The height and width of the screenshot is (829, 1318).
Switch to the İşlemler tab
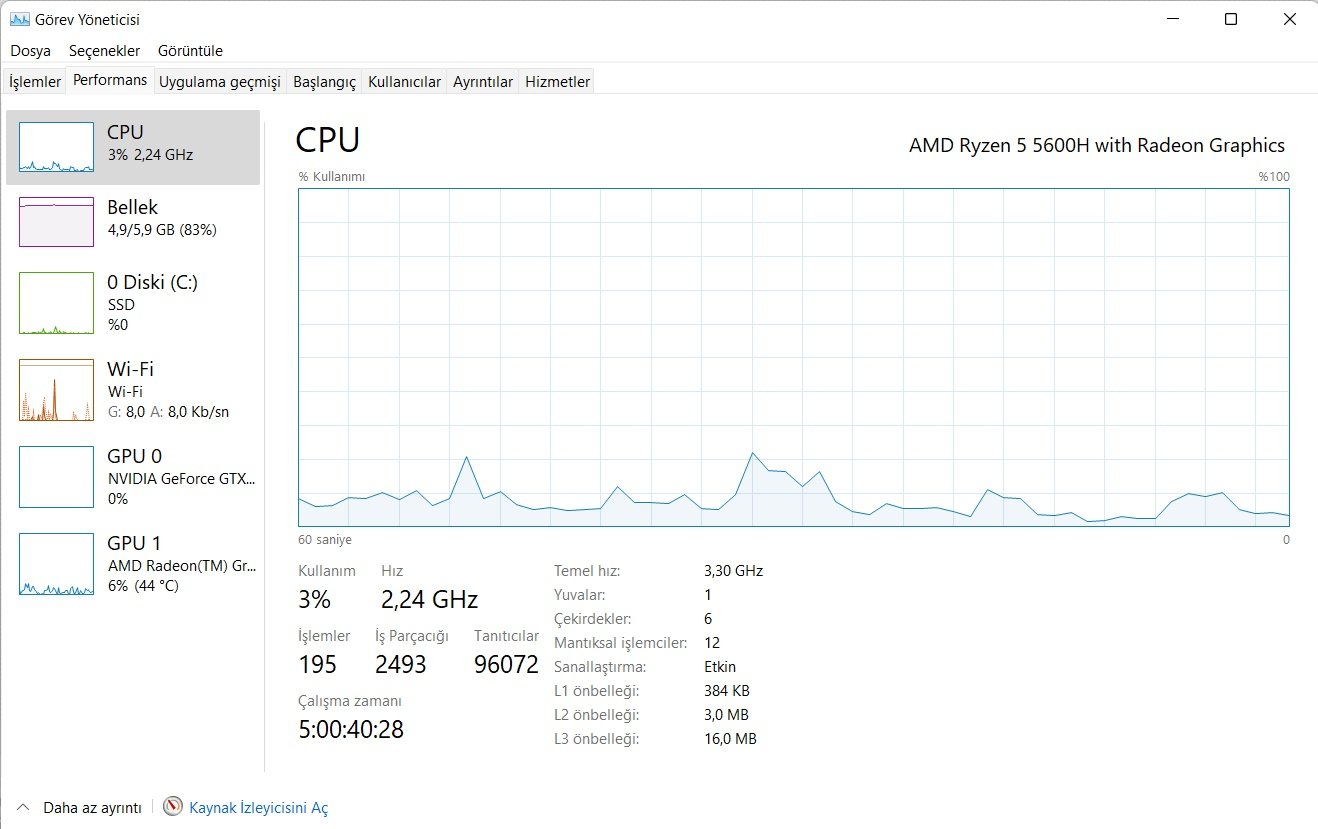point(35,82)
